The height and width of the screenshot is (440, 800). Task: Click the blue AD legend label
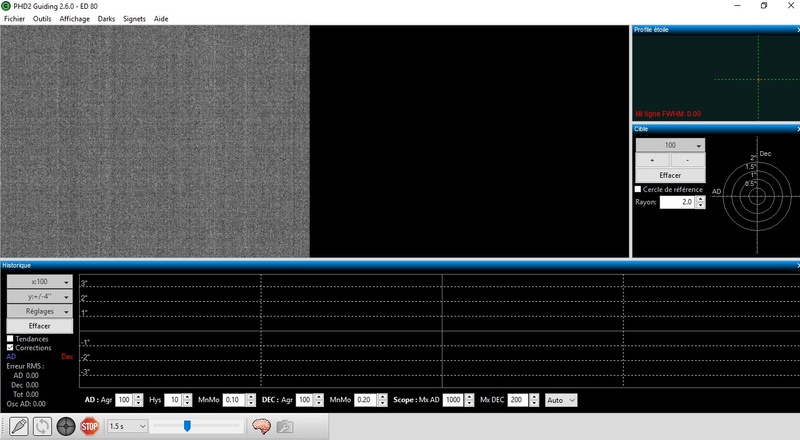pyautogui.click(x=11, y=356)
